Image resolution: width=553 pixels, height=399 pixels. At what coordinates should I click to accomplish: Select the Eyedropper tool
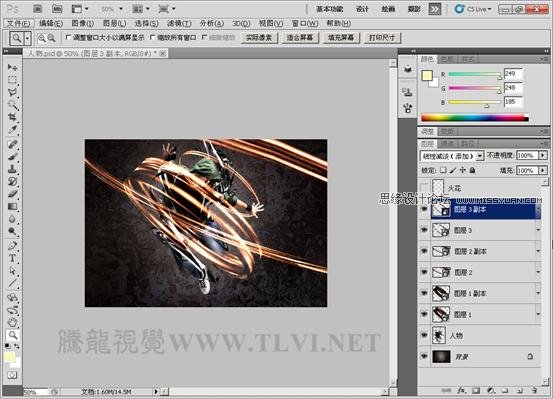click(x=13, y=130)
